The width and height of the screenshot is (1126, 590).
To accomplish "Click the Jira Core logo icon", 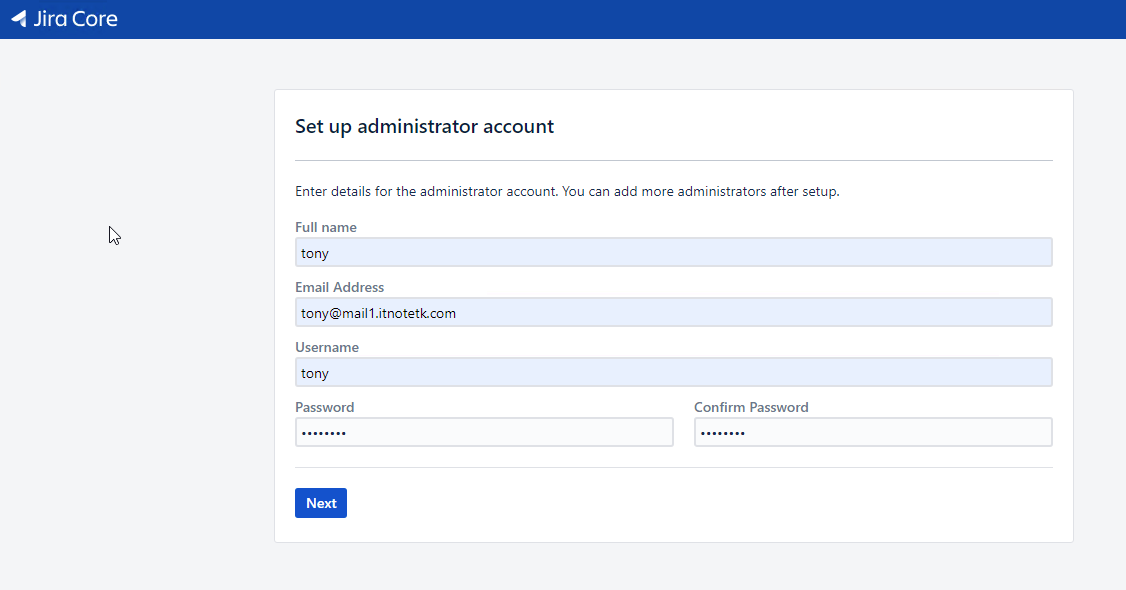I will click(x=19, y=19).
